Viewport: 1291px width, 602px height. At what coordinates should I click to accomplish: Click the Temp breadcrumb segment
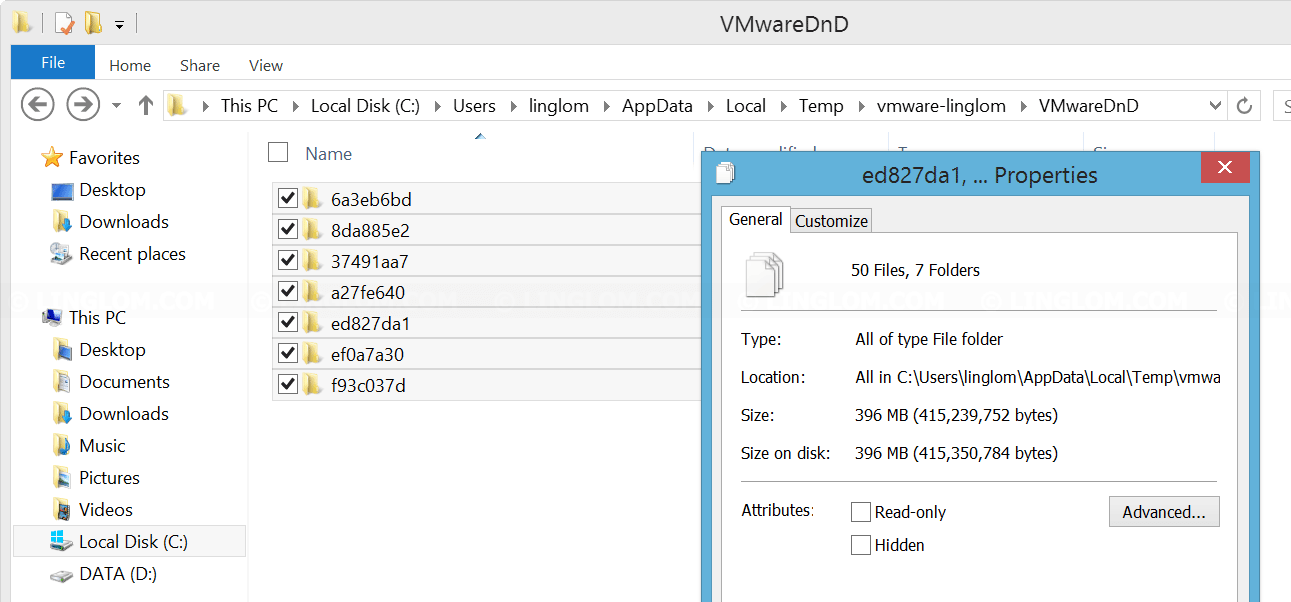pos(821,105)
